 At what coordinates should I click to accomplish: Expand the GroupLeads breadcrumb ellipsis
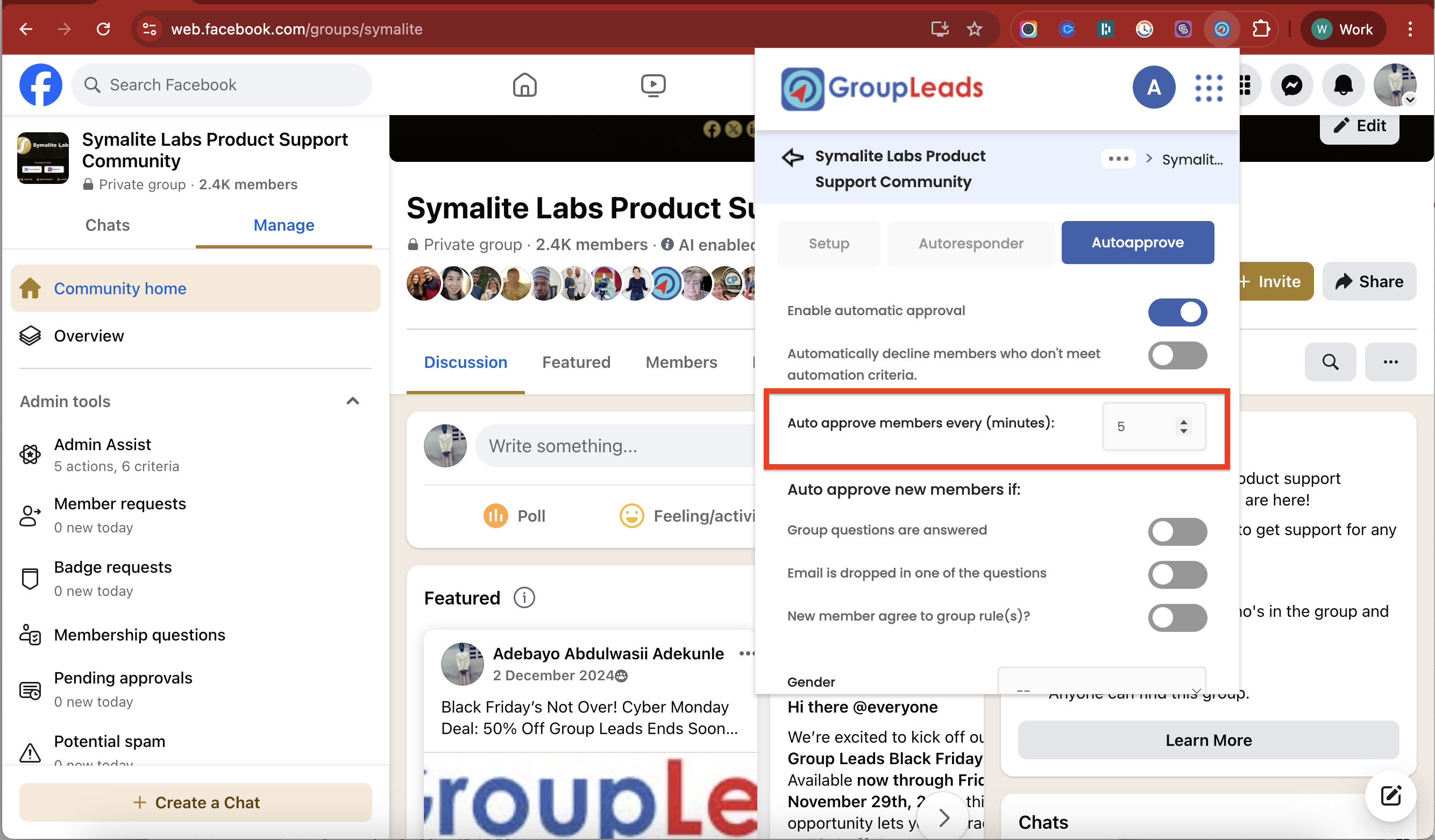(x=1118, y=159)
